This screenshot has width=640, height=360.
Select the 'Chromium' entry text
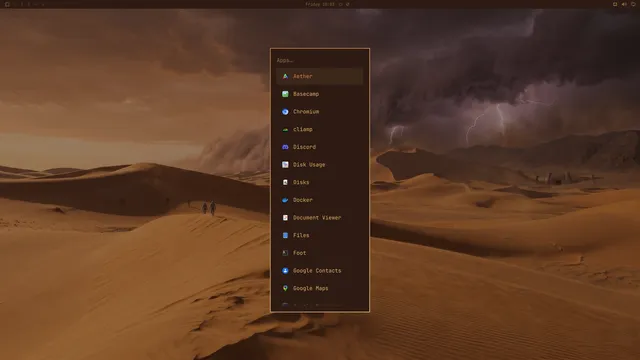(306, 111)
